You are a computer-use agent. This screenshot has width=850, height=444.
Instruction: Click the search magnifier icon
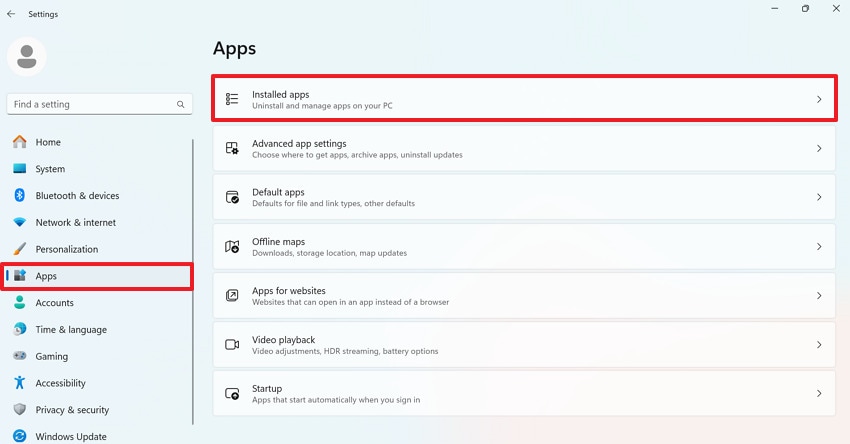(181, 104)
